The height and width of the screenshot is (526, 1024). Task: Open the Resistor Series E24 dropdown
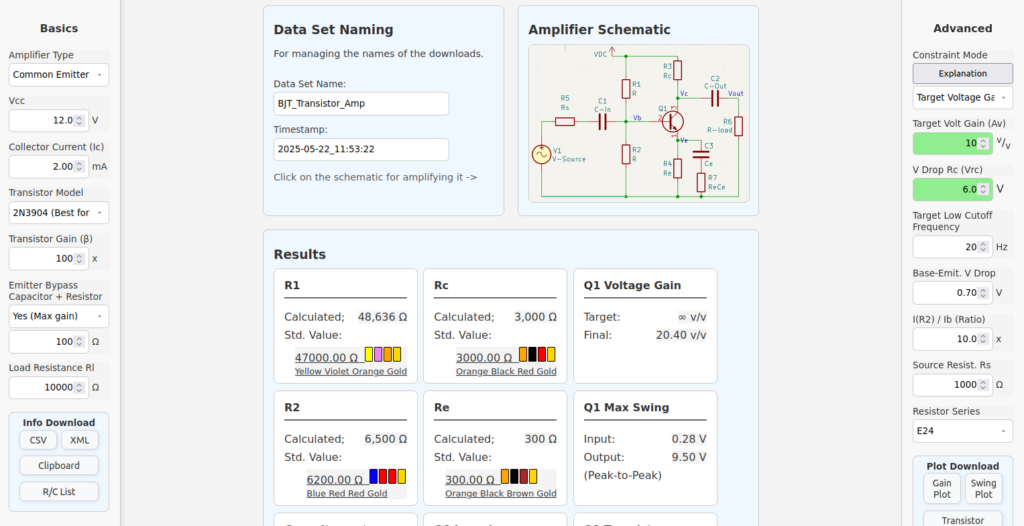962,431
